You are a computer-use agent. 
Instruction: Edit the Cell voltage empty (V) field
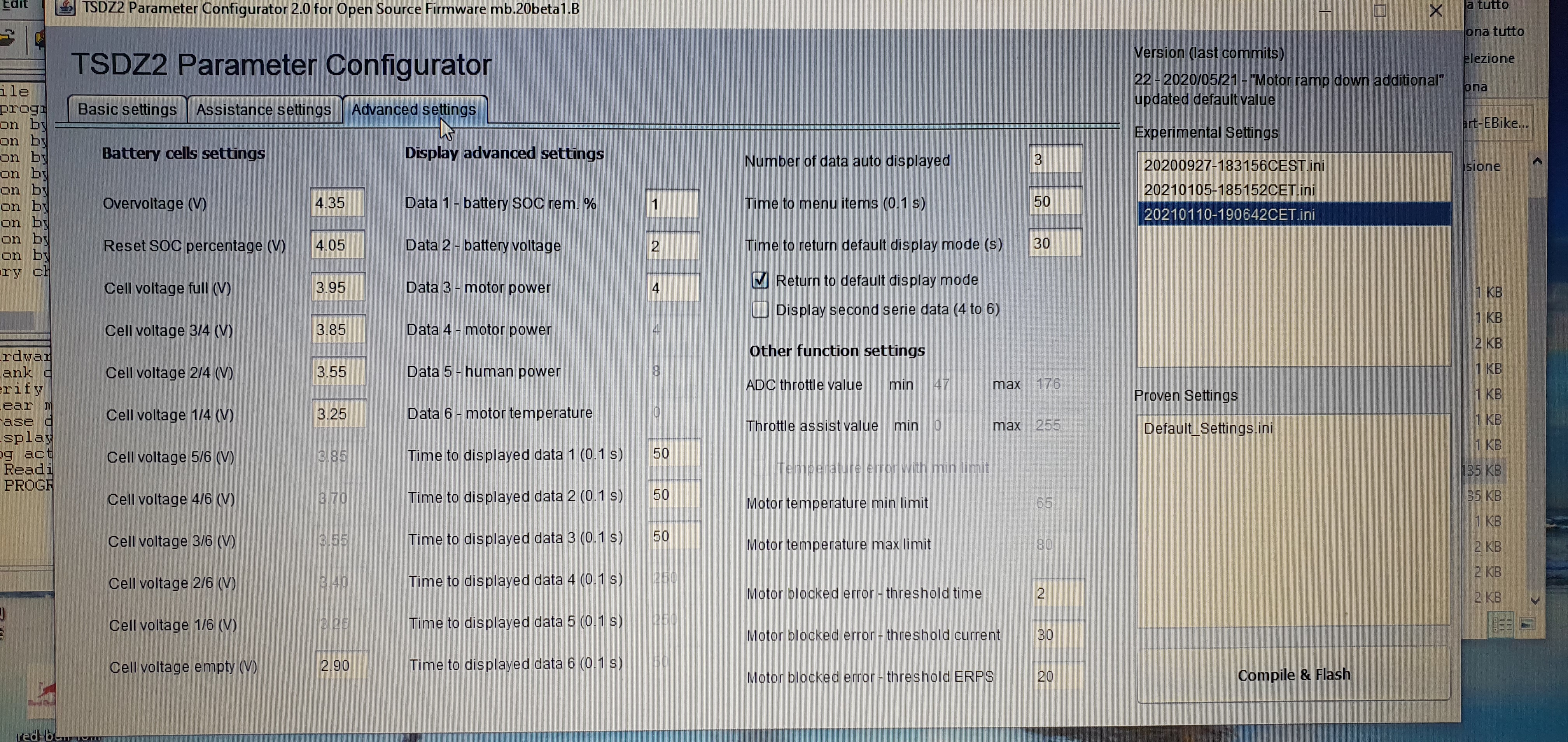[342, 665]
